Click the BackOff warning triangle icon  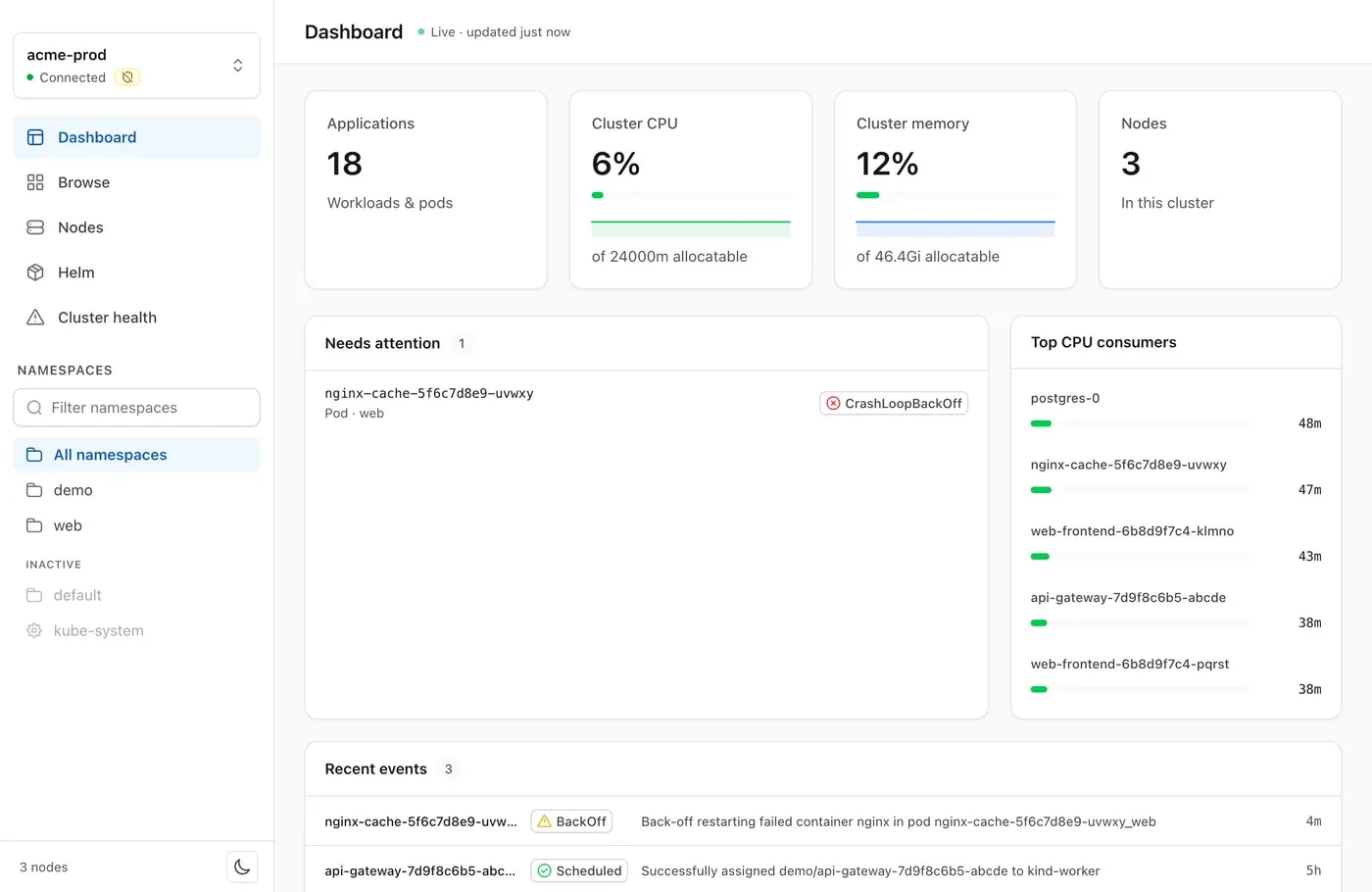(545, 821)
